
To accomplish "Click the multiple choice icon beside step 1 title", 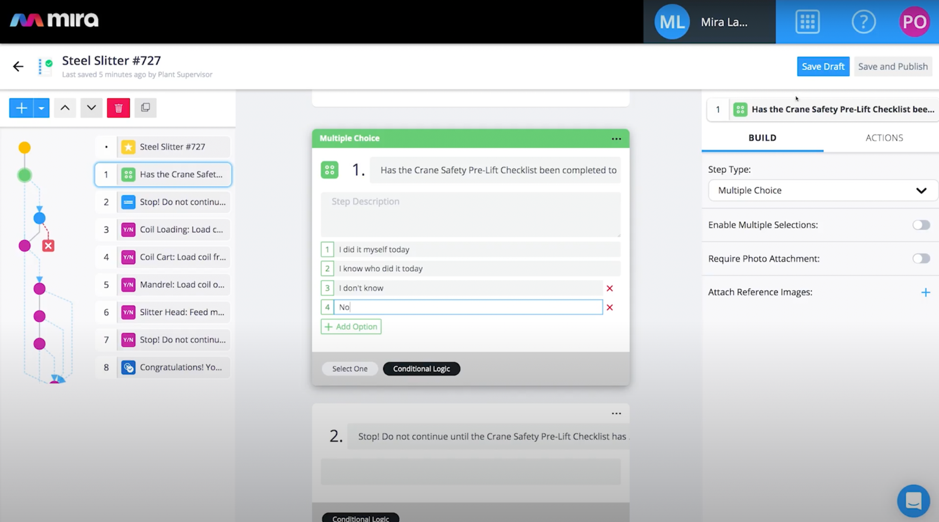I will (x=329, y=170).
